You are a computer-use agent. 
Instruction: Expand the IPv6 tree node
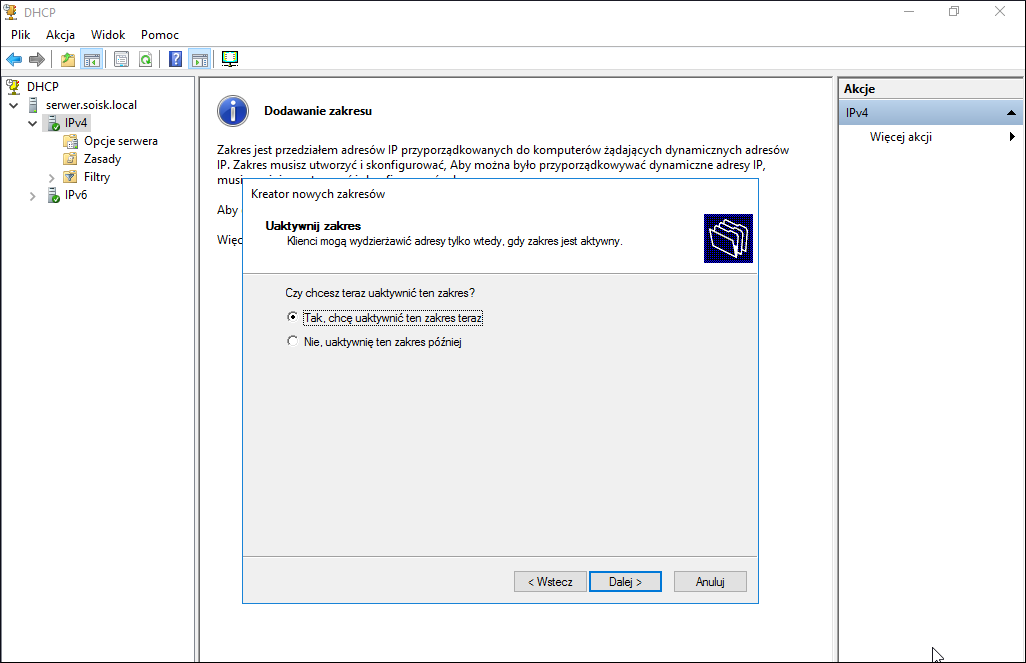click(x=33, y=196)
